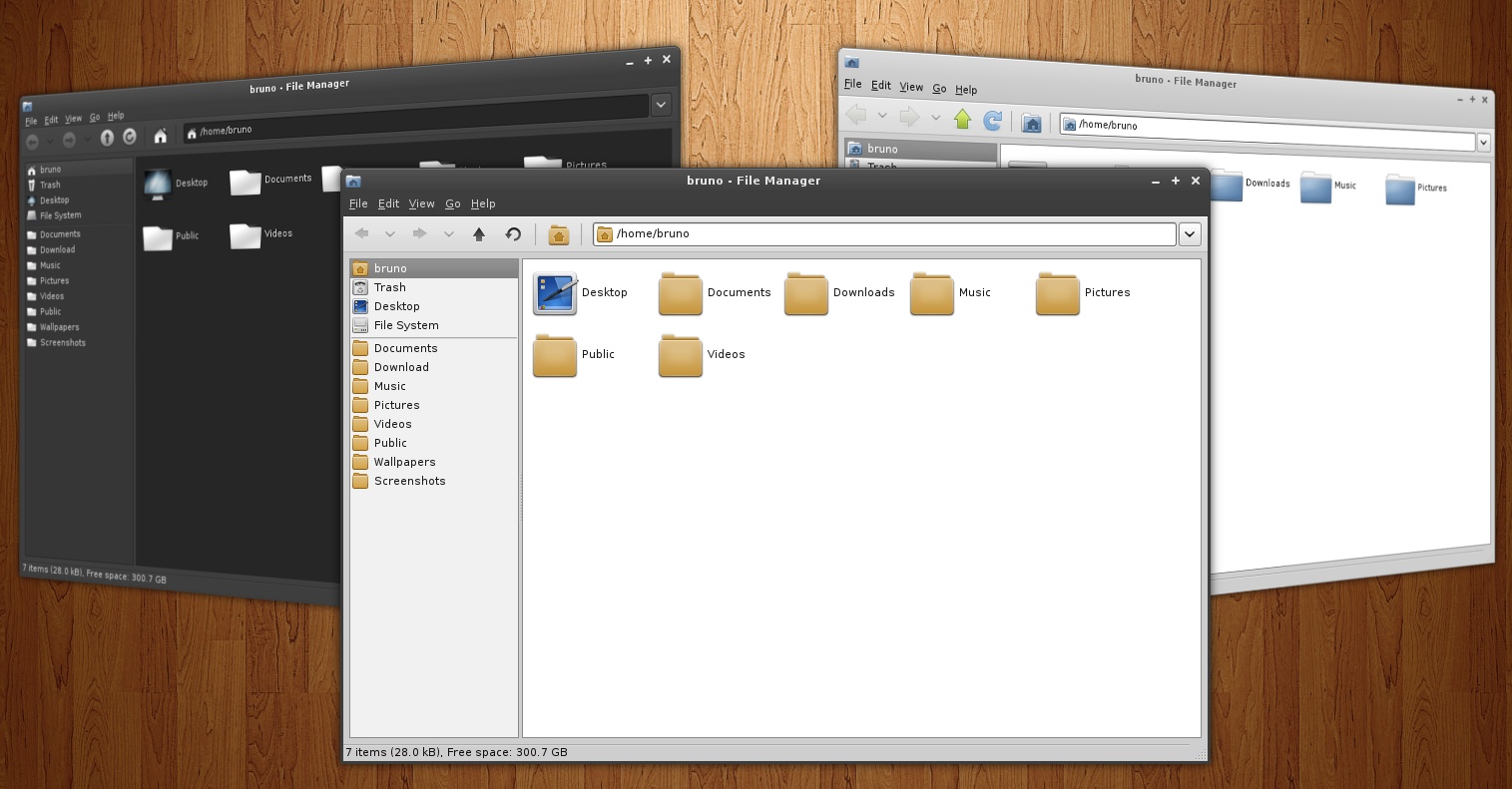Open Screenshots bookmark in front window sidebar
Viewport: 1512px width, 789px height.
[434, 481]
